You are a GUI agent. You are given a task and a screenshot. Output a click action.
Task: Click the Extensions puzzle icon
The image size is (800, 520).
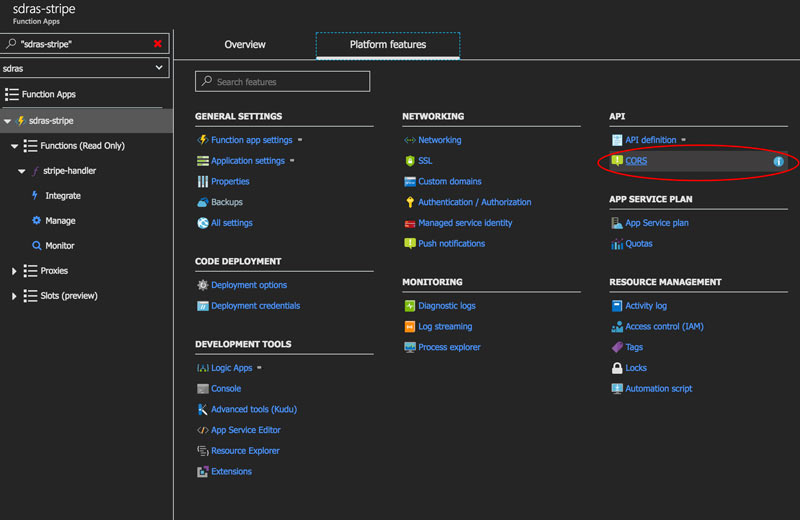(203, 472)
